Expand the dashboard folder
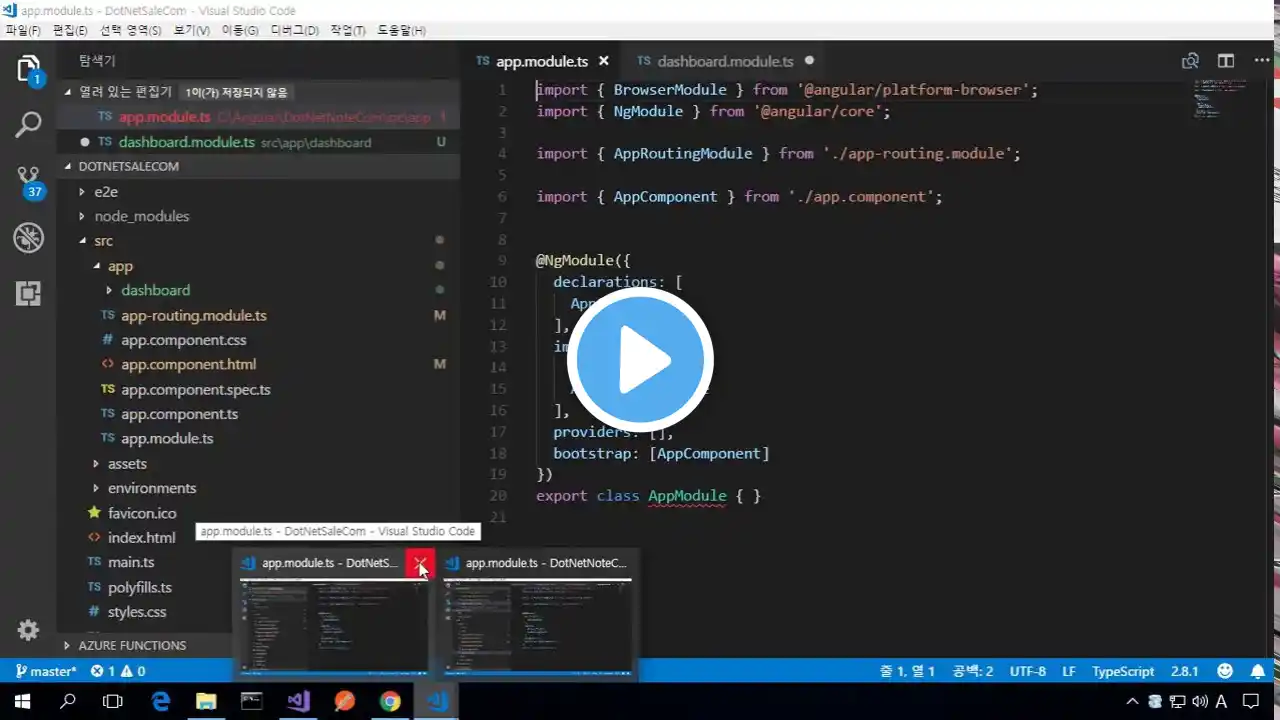This screenshot has height=720, width=1280. [x=155, y=290]
